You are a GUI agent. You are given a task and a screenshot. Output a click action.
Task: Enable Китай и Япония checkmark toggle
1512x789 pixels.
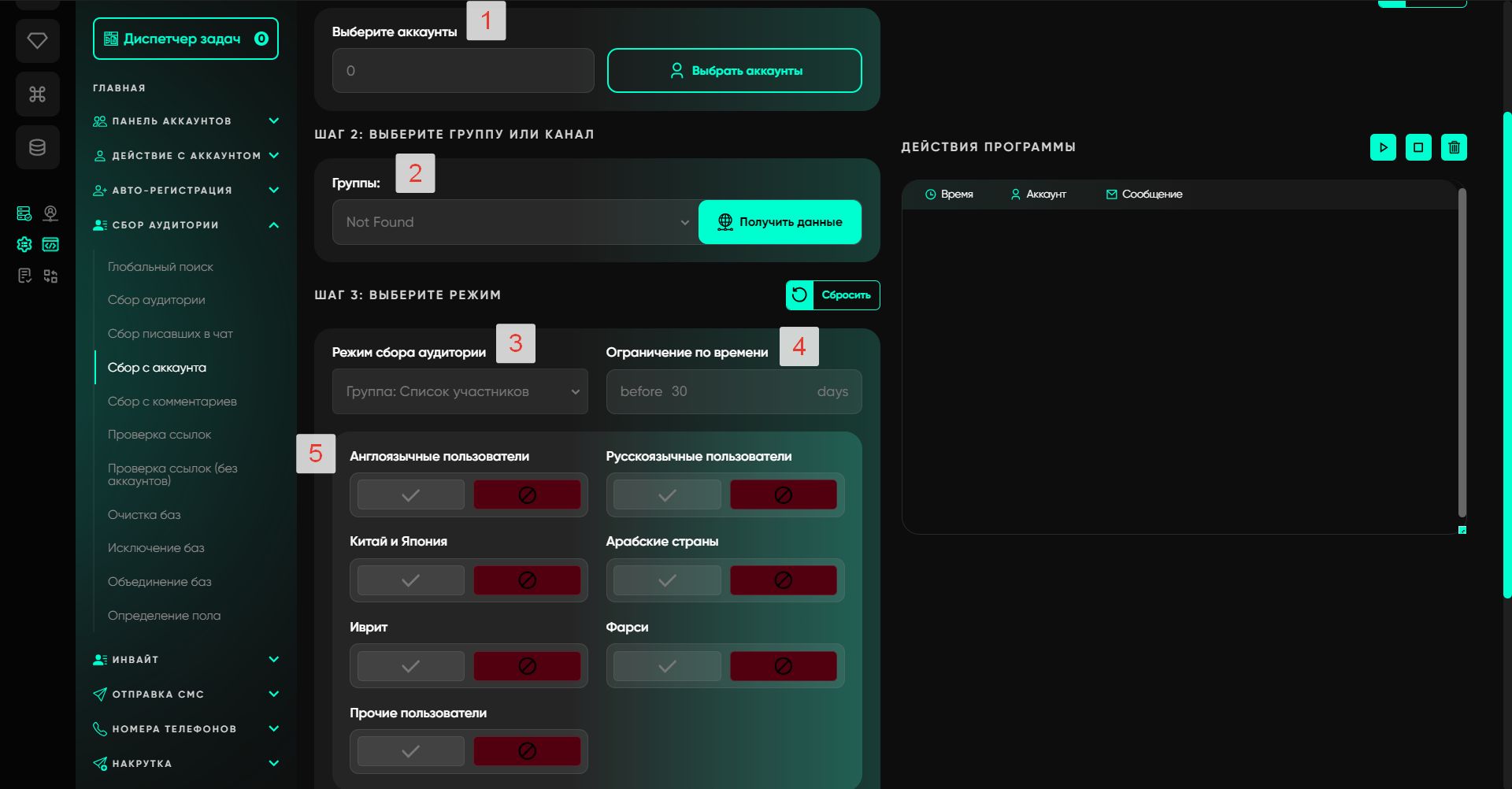coord(410,581)
